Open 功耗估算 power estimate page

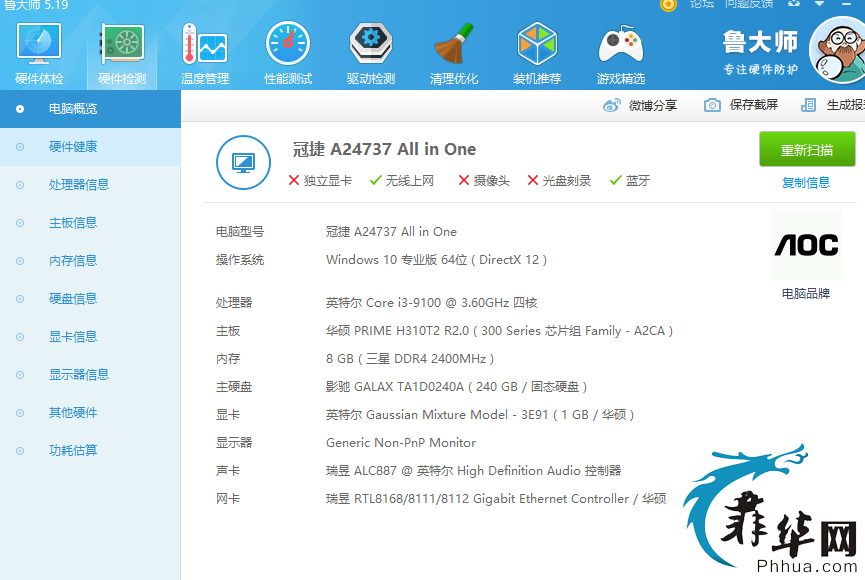[90, 451]
